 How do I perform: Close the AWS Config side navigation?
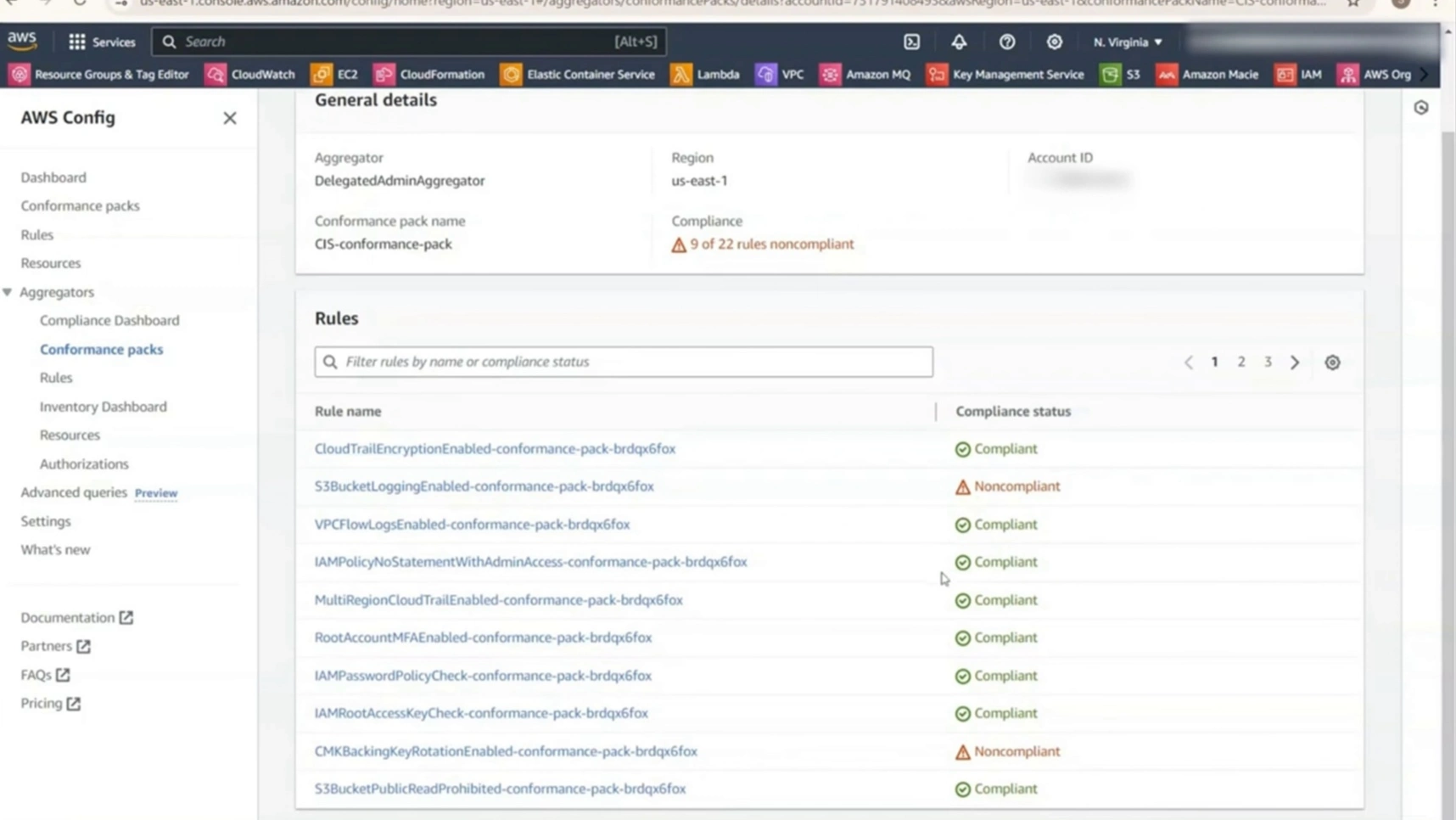click(230, 118)
